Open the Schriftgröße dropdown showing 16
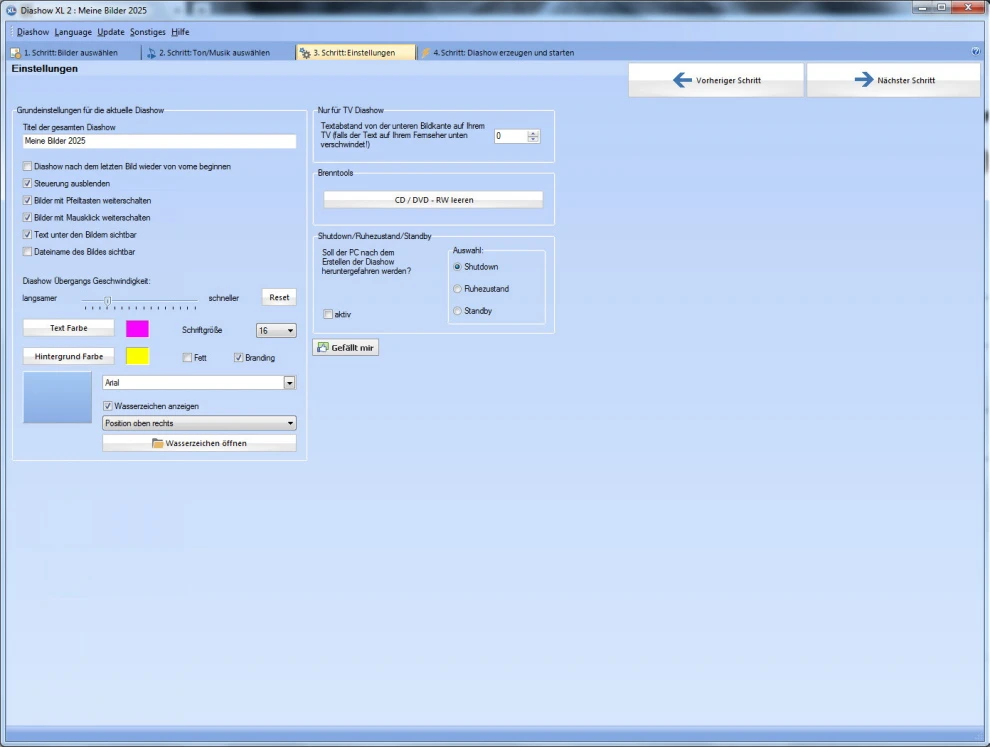990x747 pixels. tap(276, 330)
